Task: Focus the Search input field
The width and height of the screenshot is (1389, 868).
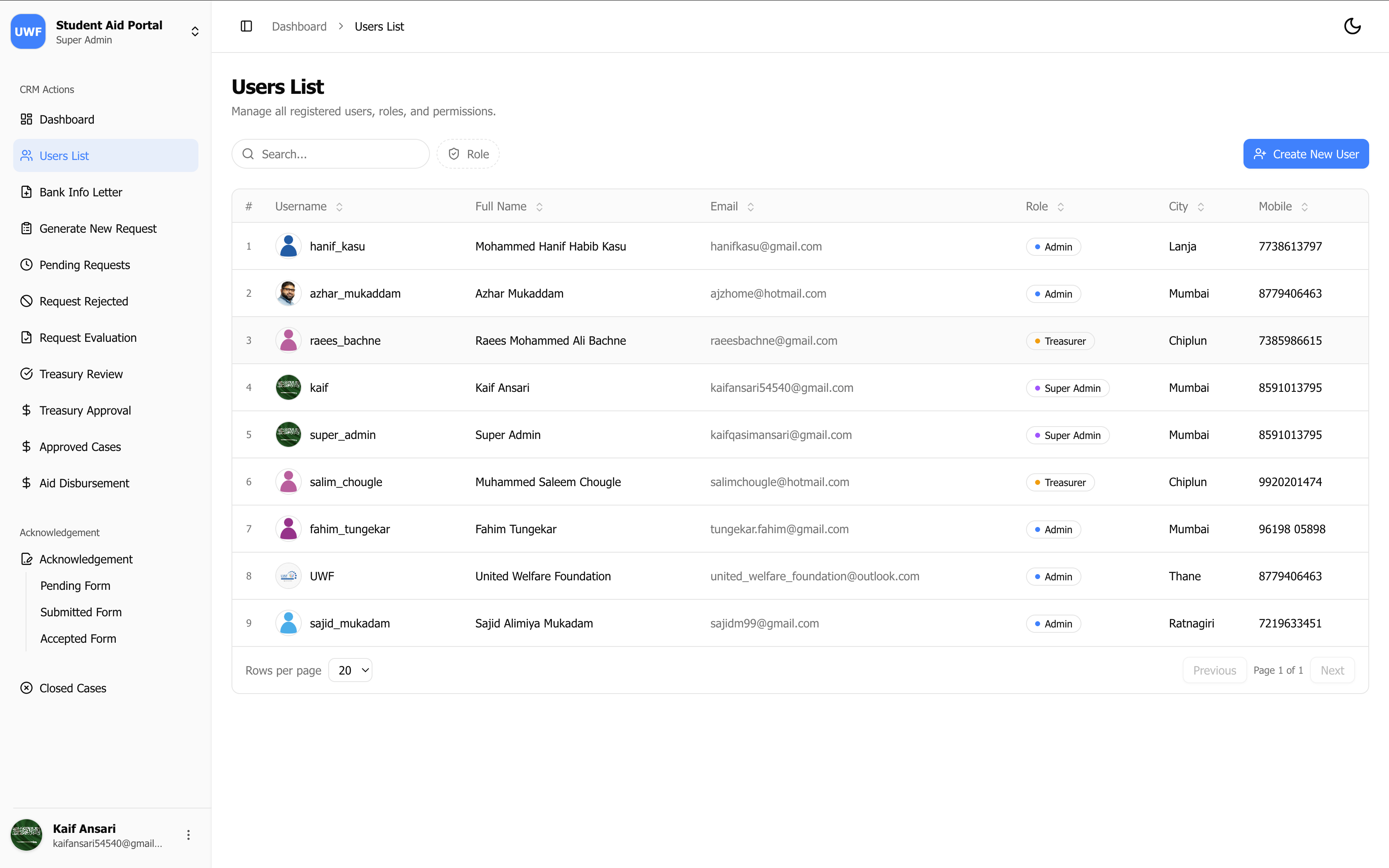Action: pyautogui.click(x=331, y=154)
